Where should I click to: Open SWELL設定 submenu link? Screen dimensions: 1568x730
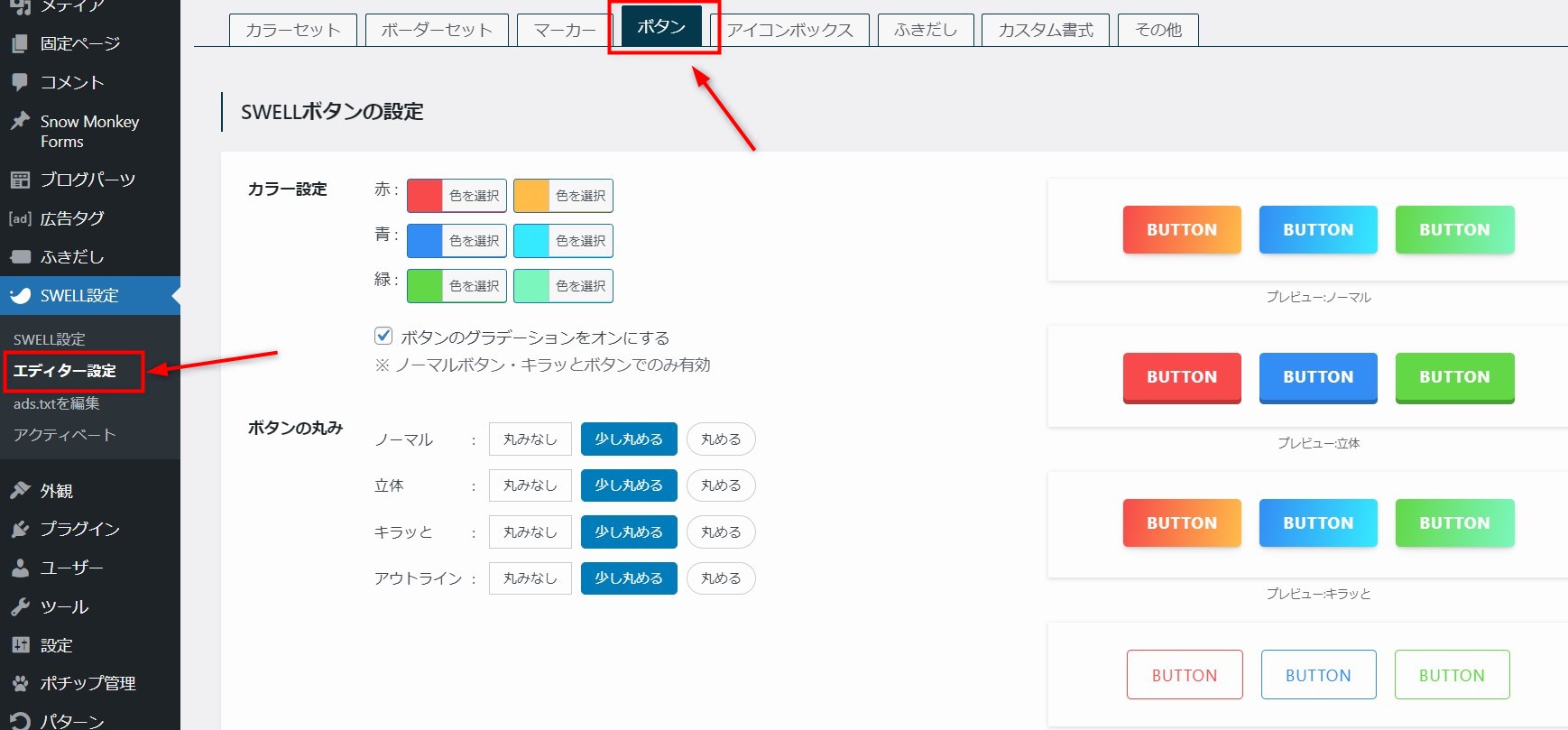[x=50, y=339]
